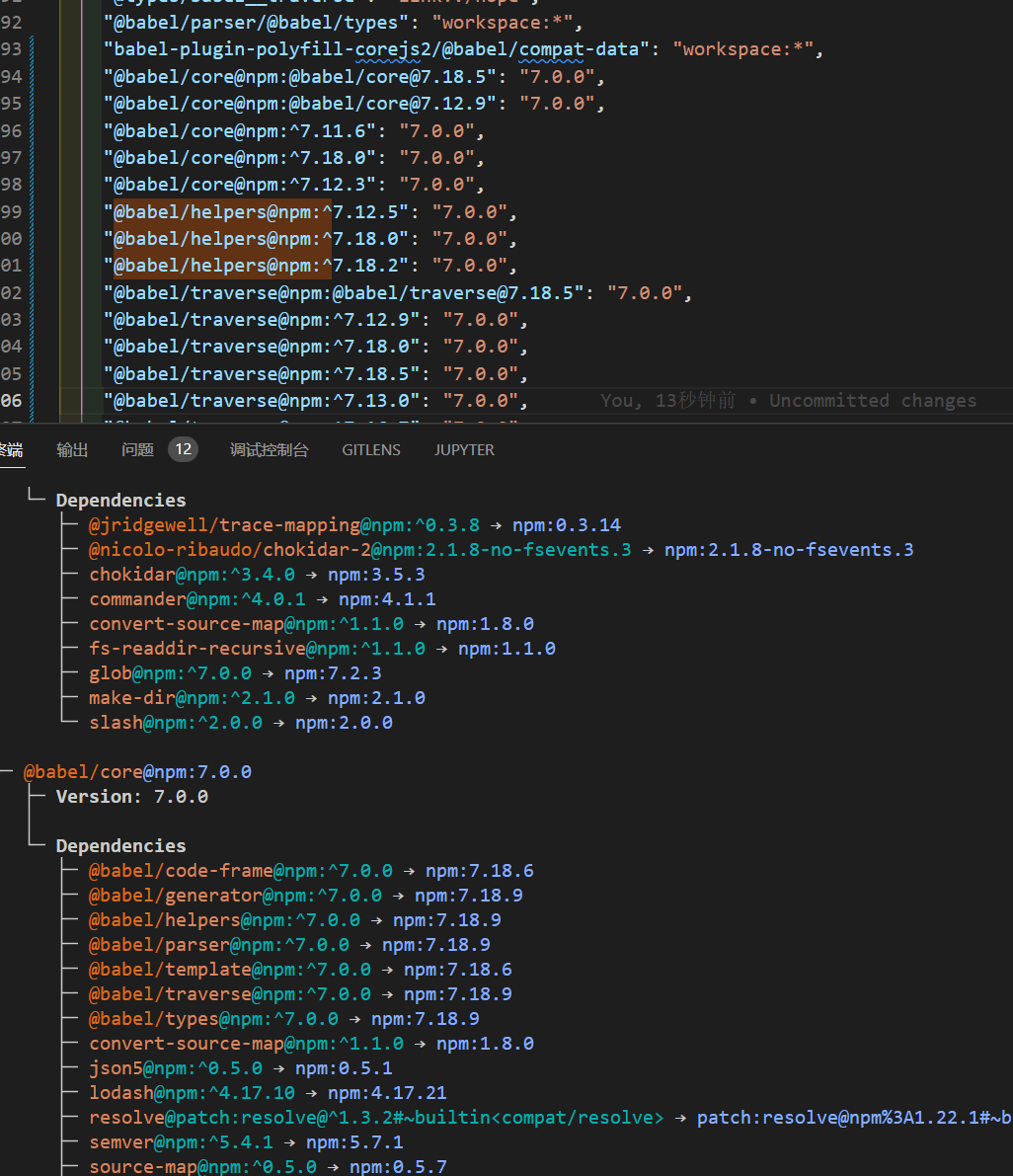The width and height of the screenshot is (1013, 1176).
Task: Click the "@babel/traverse@npm:^7.13.0" entry
Action: (x=316, y=401)
